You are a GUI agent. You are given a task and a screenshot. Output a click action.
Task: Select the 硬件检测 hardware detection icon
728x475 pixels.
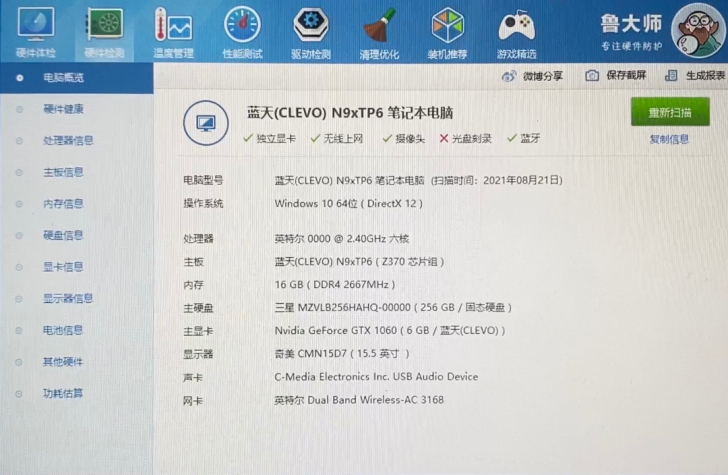click(x=104, y=24)
